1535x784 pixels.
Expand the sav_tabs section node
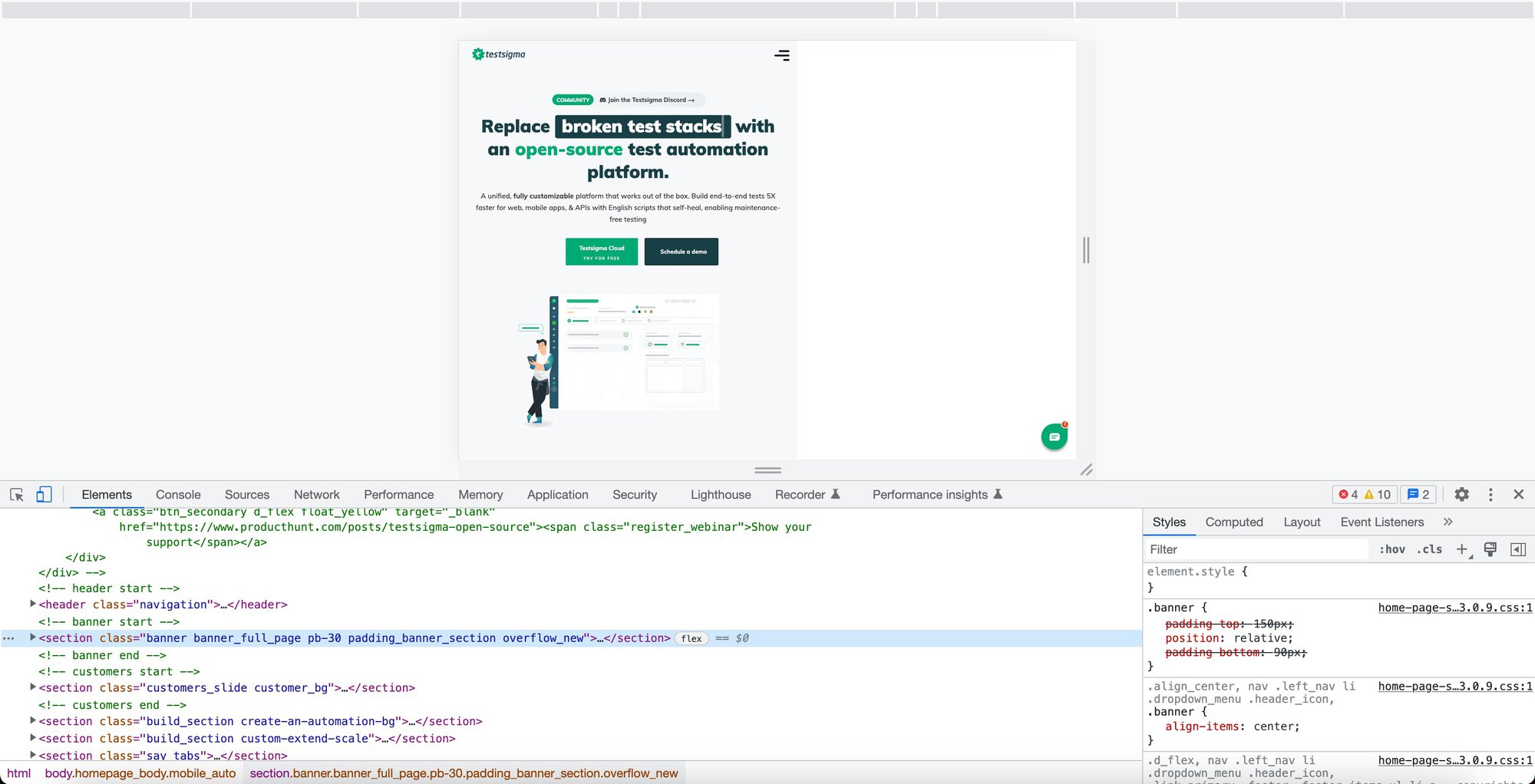(x=33, y=755)
